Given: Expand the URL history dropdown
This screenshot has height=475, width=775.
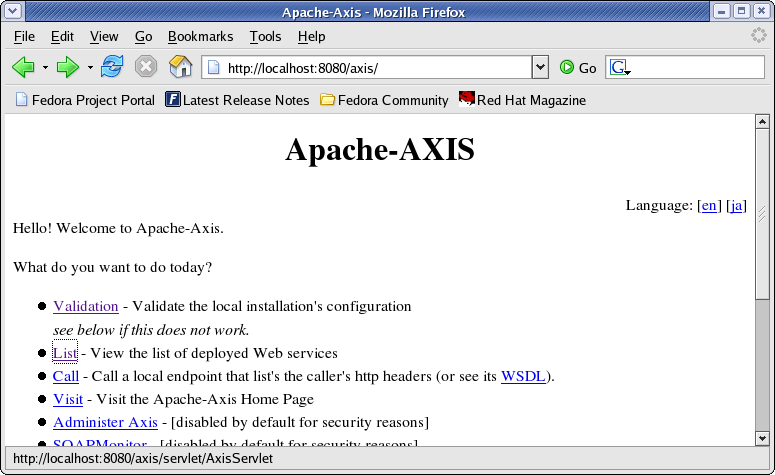Looking at the screenshot, I should (x=540, y=67).
